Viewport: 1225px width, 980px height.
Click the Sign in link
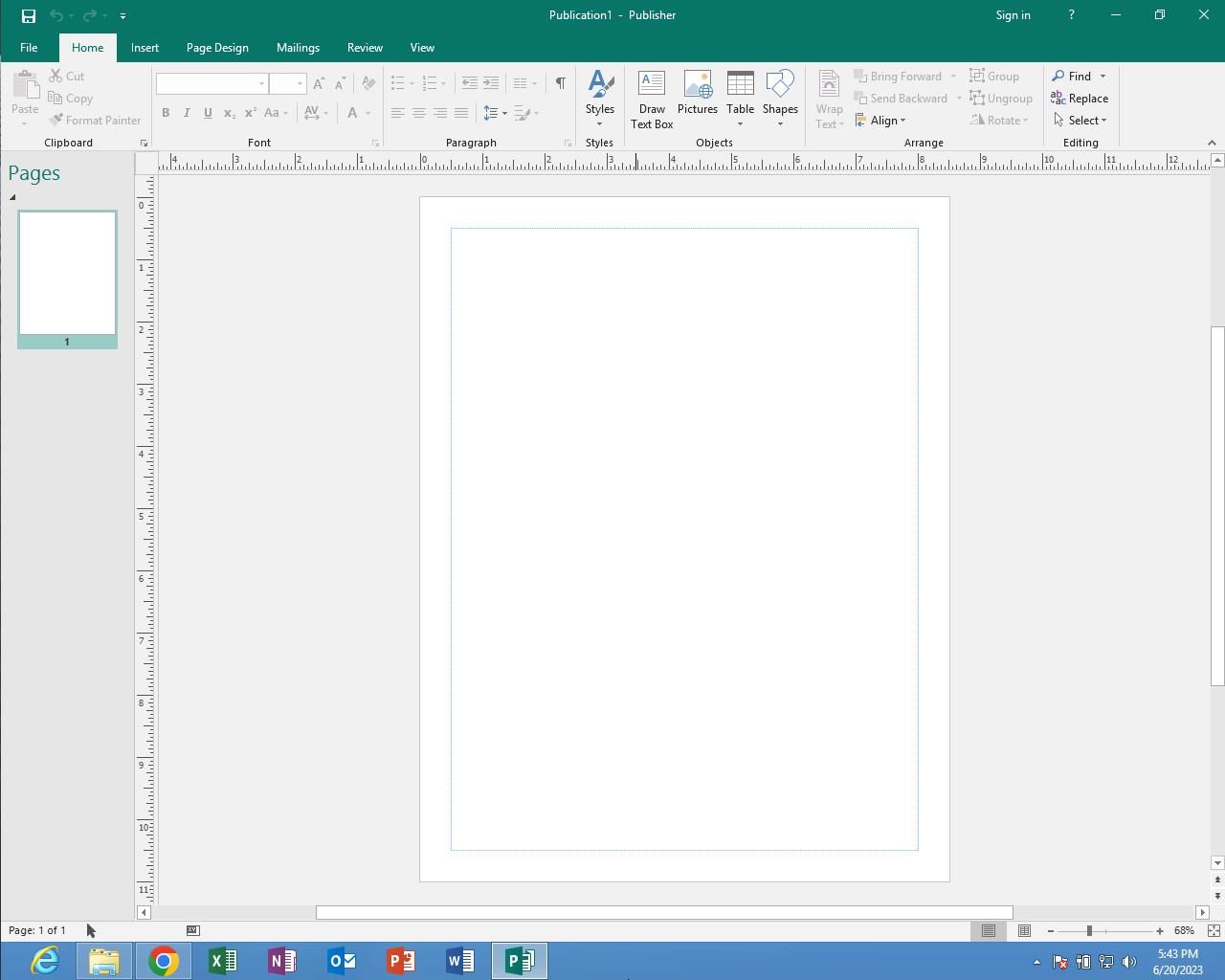click(x=1013, y=15)
